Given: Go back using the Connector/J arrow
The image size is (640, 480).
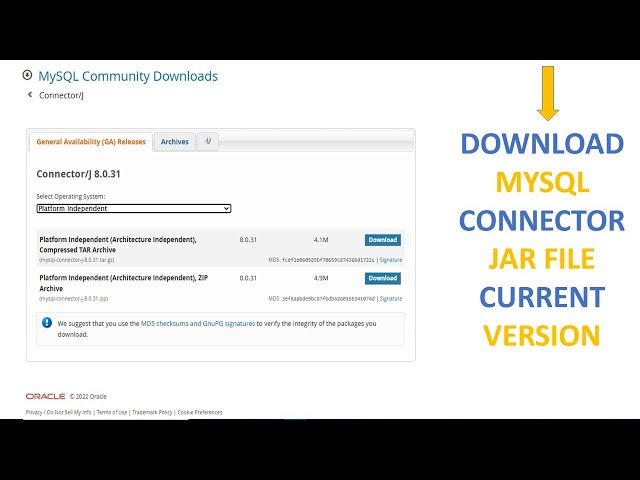Looking at the screenshot, I should pos(30,95).
